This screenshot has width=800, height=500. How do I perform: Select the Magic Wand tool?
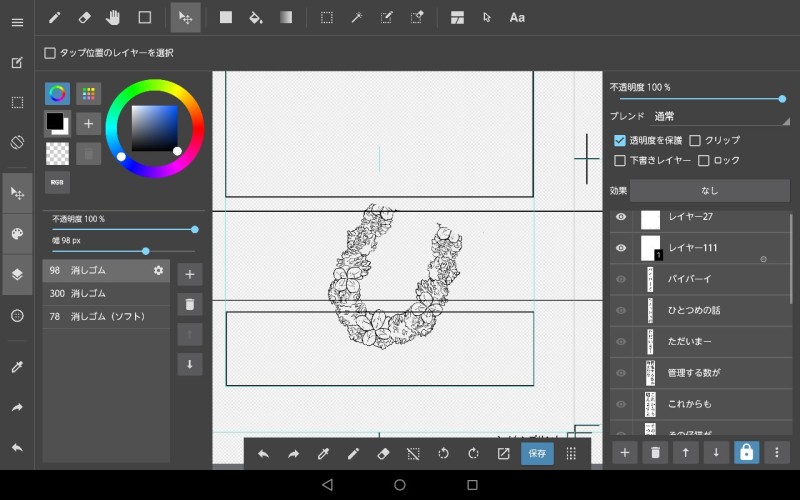point(355,17)
